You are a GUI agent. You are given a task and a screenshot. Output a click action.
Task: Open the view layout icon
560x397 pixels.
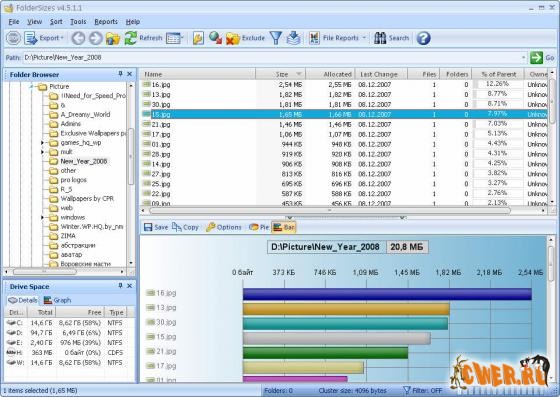[x=173, y=38]
